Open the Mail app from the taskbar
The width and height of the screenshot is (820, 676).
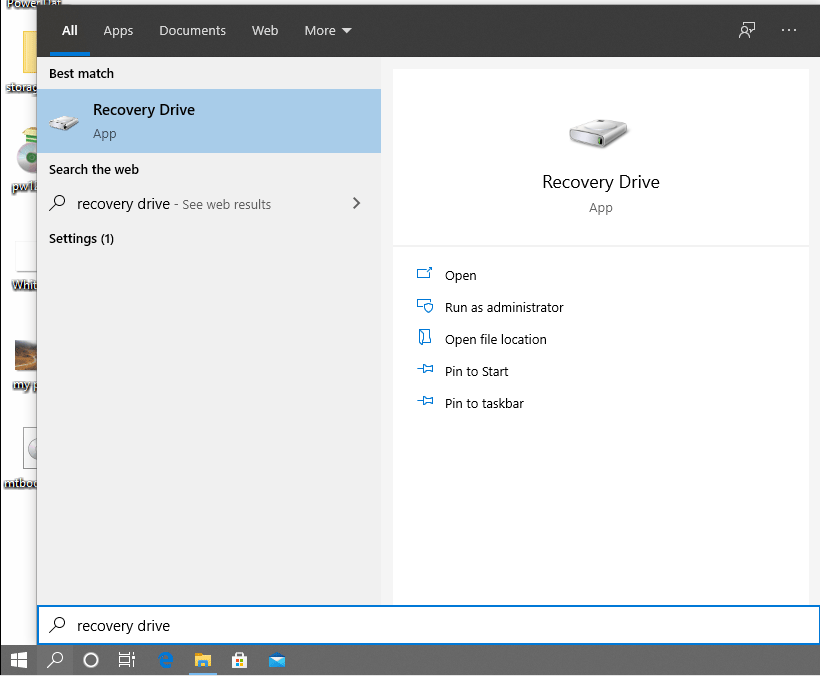(277, 660)
